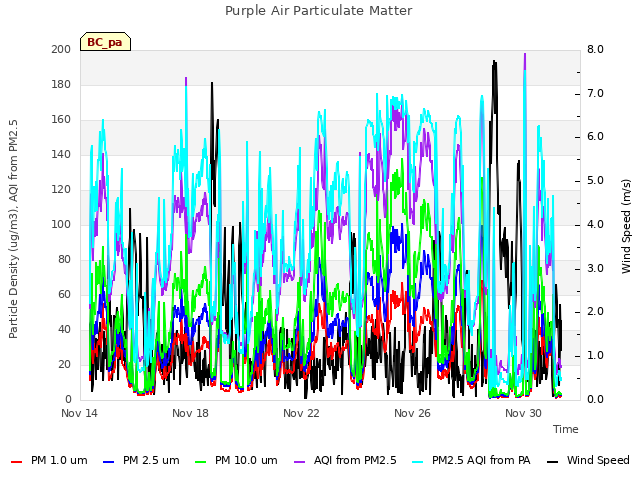Click the Nov 18 x-axis label
Viewport: 640px width, 480px height.
coord(190,413)
